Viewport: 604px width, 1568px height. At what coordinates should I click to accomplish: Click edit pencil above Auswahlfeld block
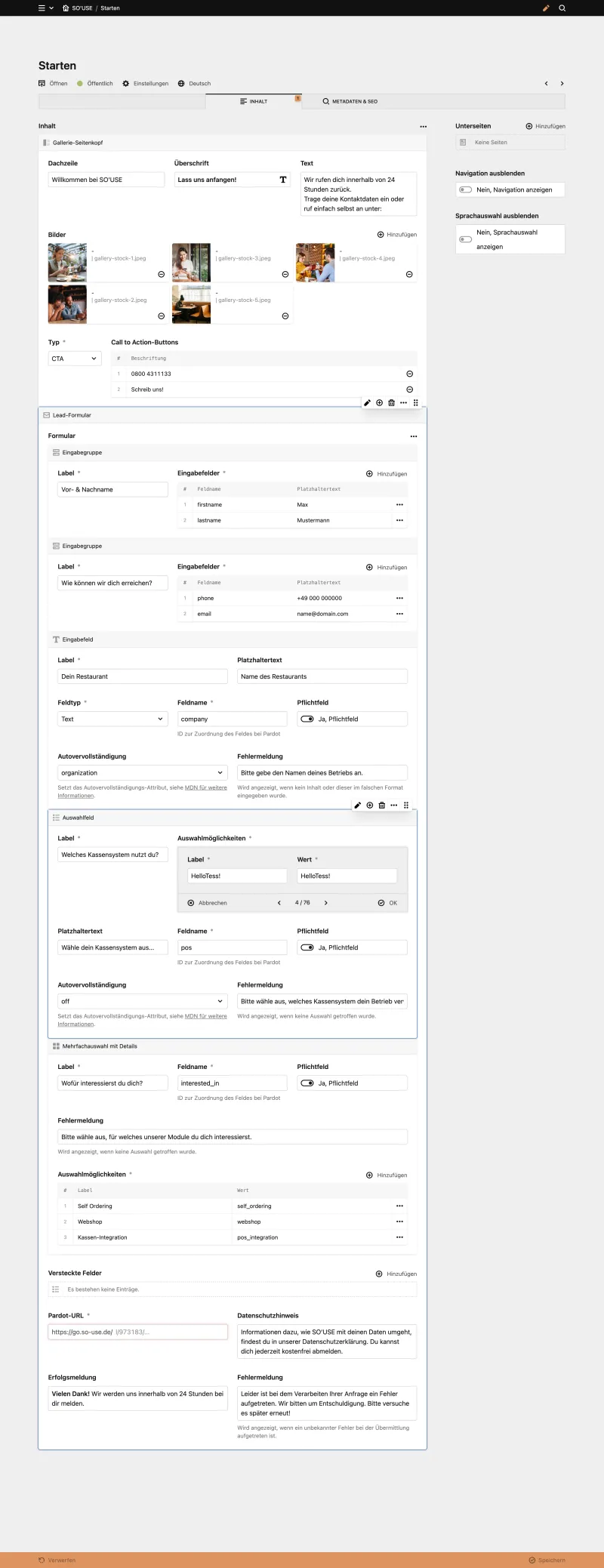pyautogui.click(x=358, y=806)
